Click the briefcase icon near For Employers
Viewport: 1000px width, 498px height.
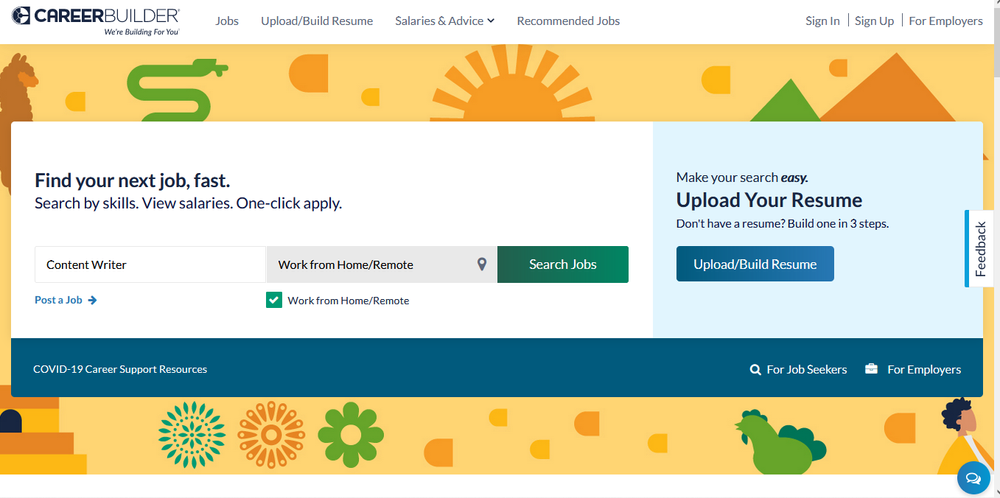(x=871, y=369)
